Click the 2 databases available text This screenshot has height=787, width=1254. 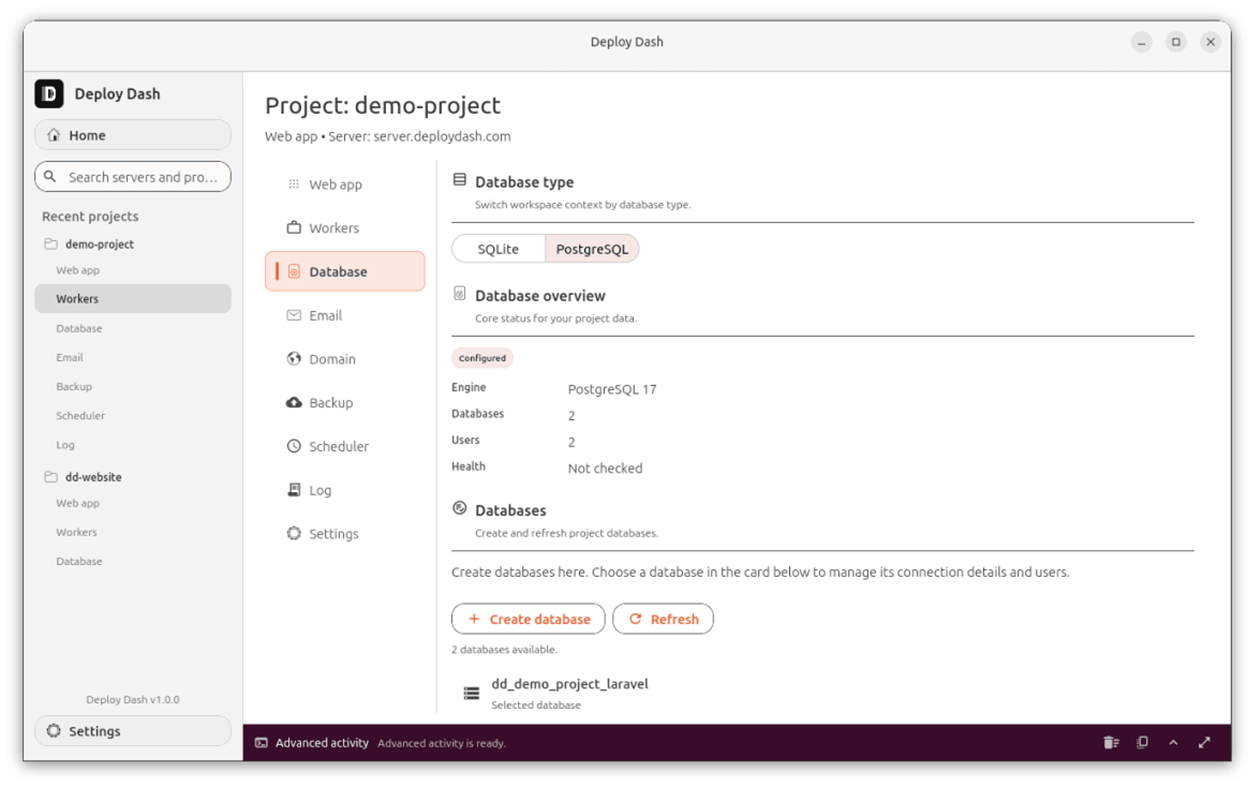(504, 650)
